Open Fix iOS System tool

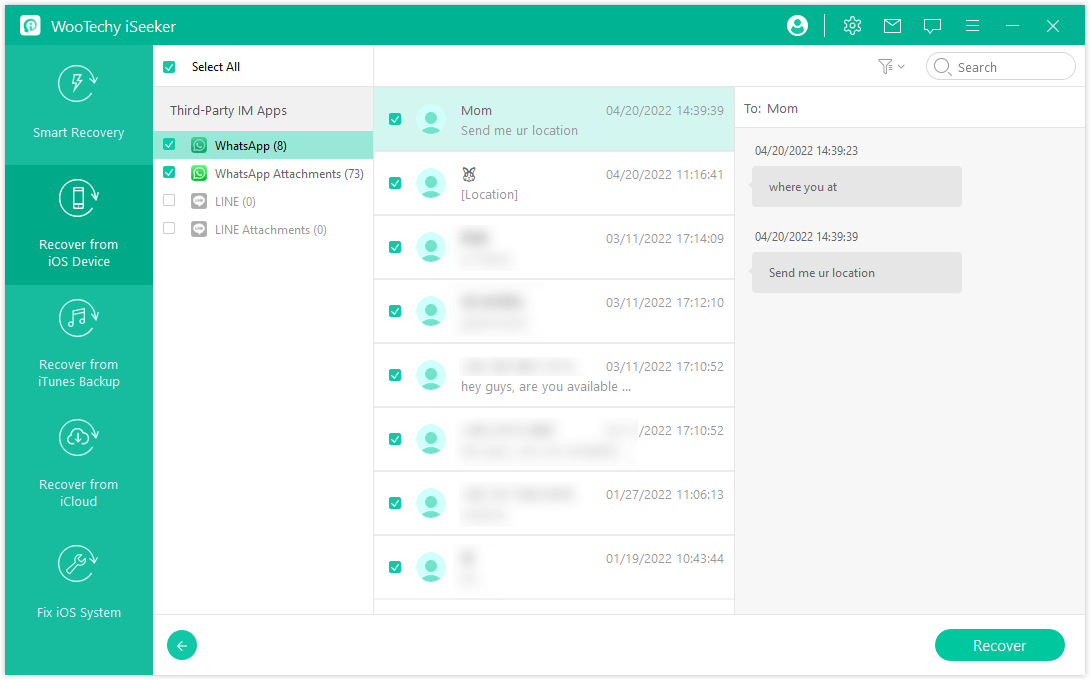(78, 584)
